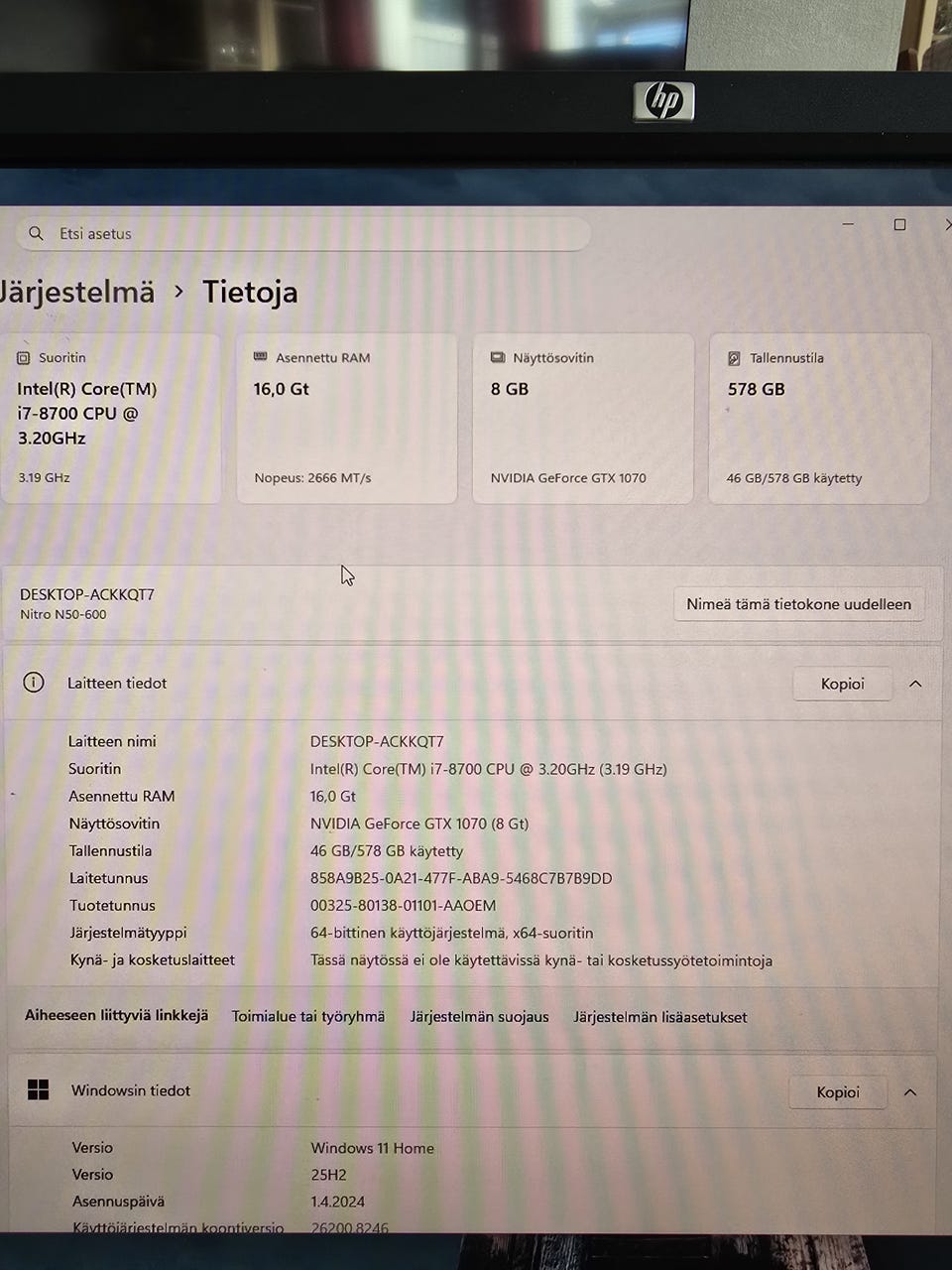
Task: Minimize the Settings window
Action: 848,224
